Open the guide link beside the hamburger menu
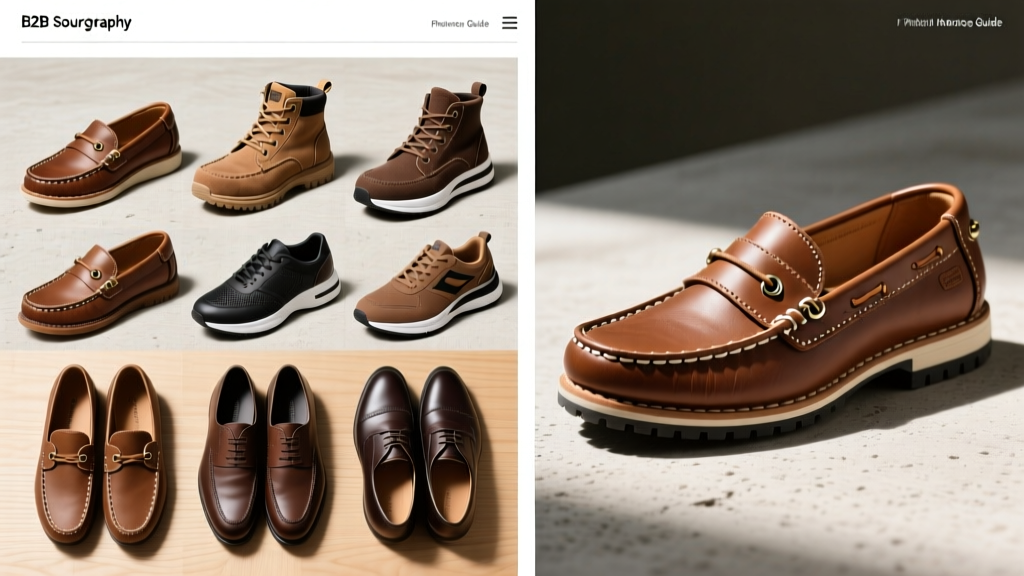 point(460,24)
